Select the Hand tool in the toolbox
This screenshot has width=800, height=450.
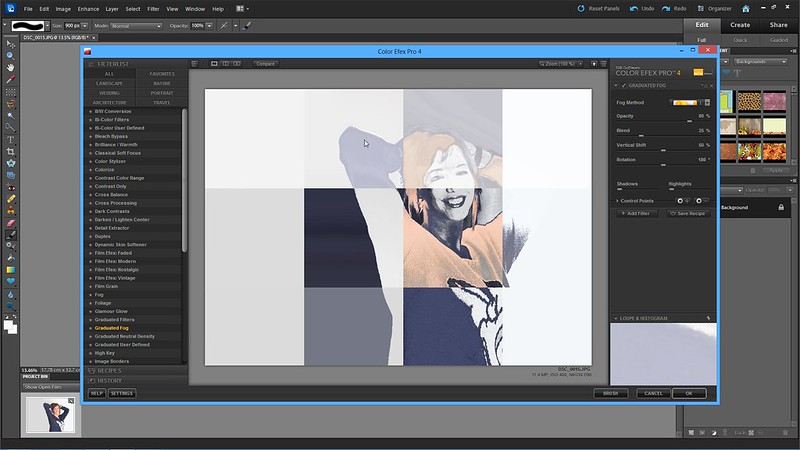point(11,66)
